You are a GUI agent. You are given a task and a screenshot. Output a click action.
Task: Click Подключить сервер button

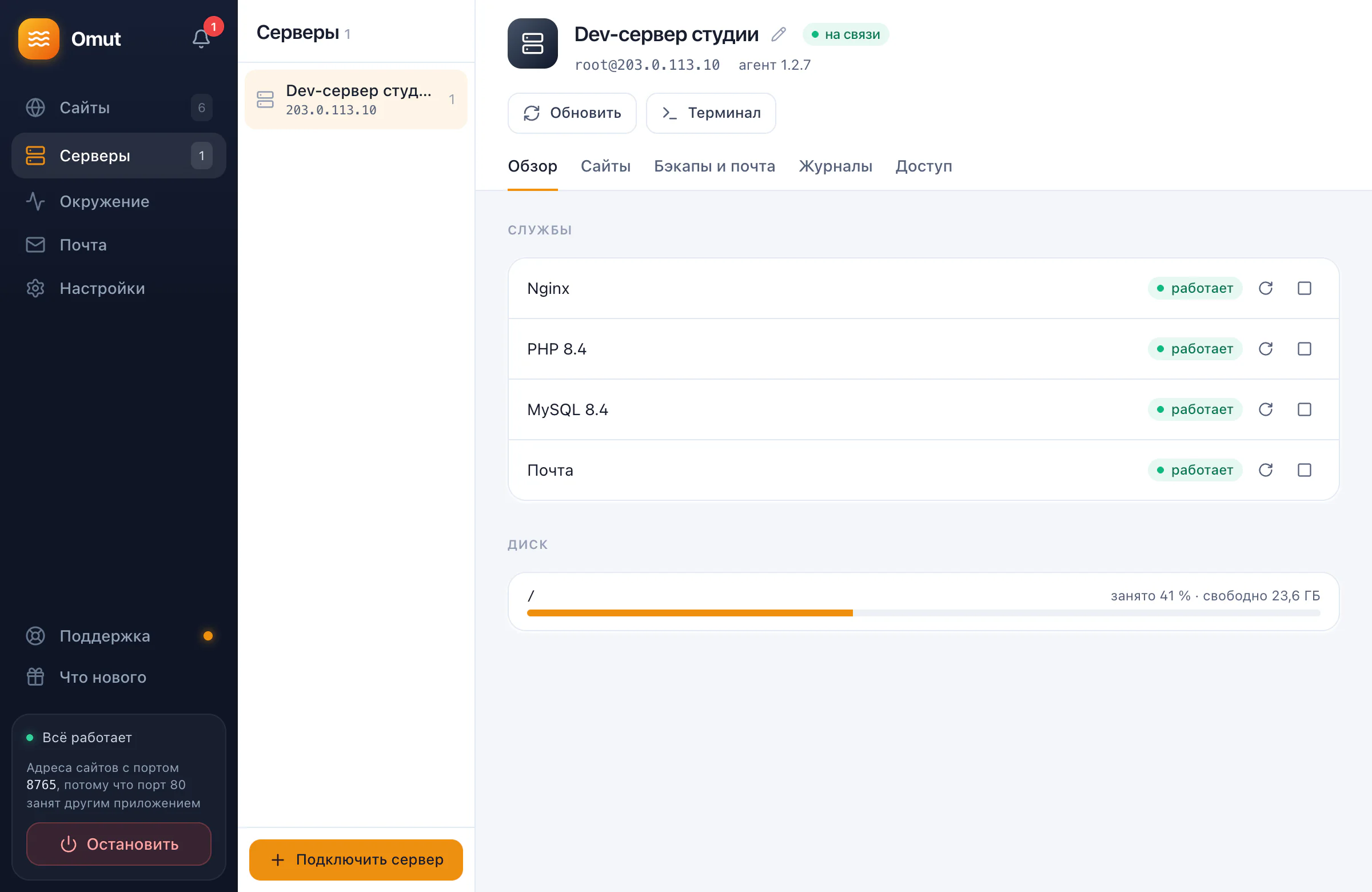[x=356, y=860]
